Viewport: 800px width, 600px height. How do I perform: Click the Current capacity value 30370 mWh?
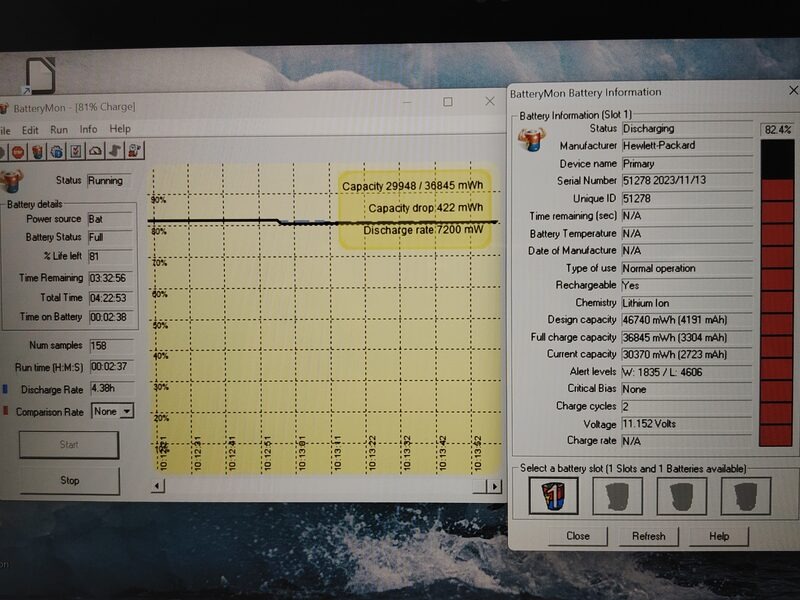[687, 355]
